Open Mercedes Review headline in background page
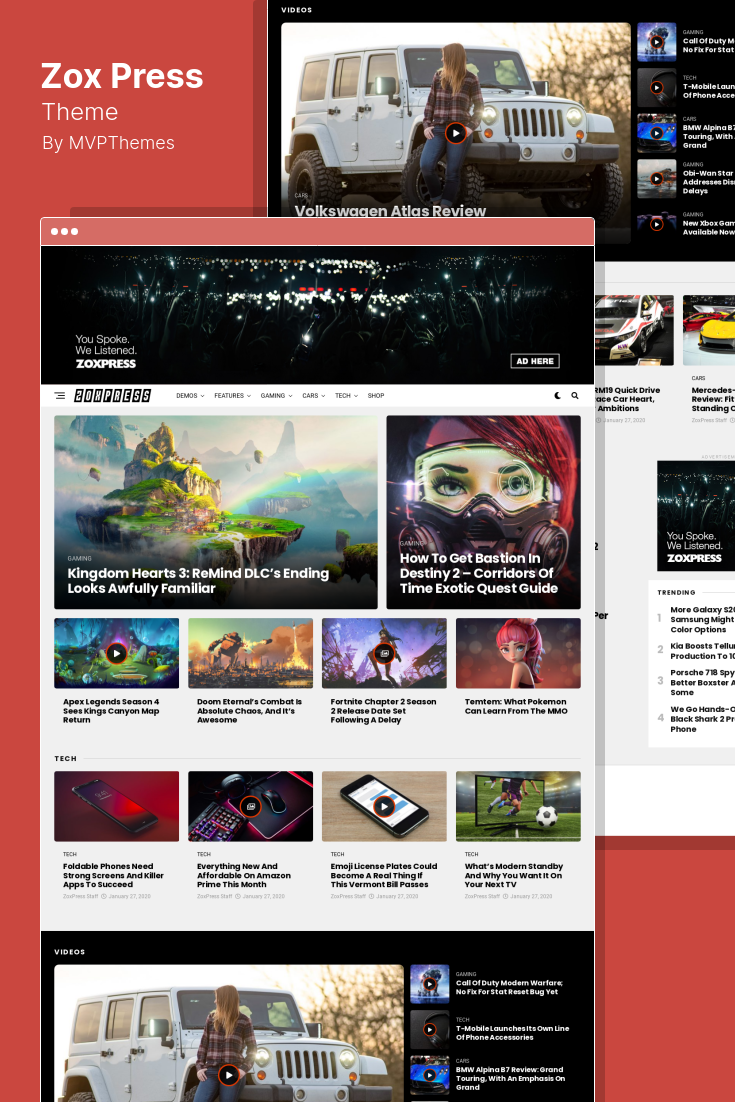Screen dimensions: 735x1102 click(713, 399)
